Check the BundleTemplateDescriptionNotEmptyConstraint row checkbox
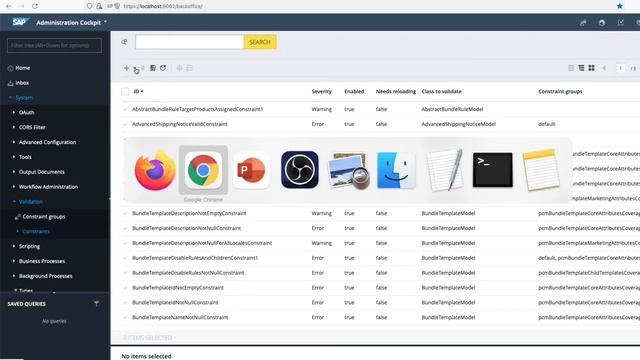The height and width of the screenshot is (360, 640). point(125,213)
